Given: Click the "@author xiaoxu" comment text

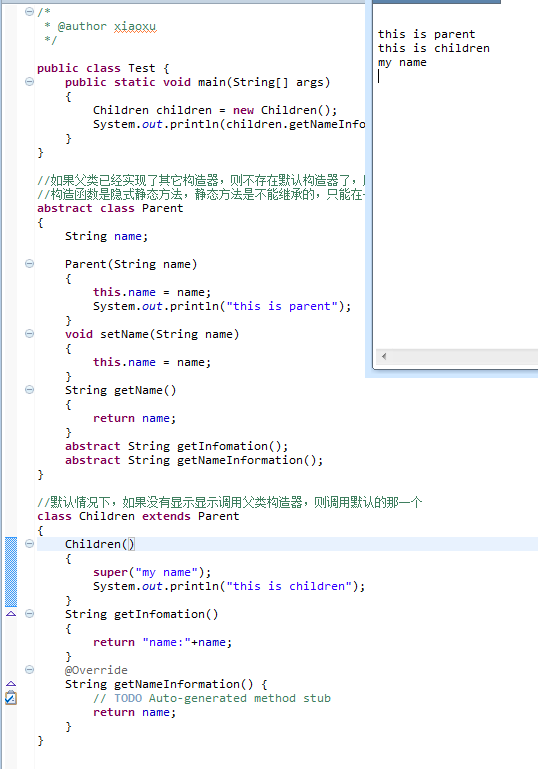Looking at the screenshot, I should click(107, 26).
